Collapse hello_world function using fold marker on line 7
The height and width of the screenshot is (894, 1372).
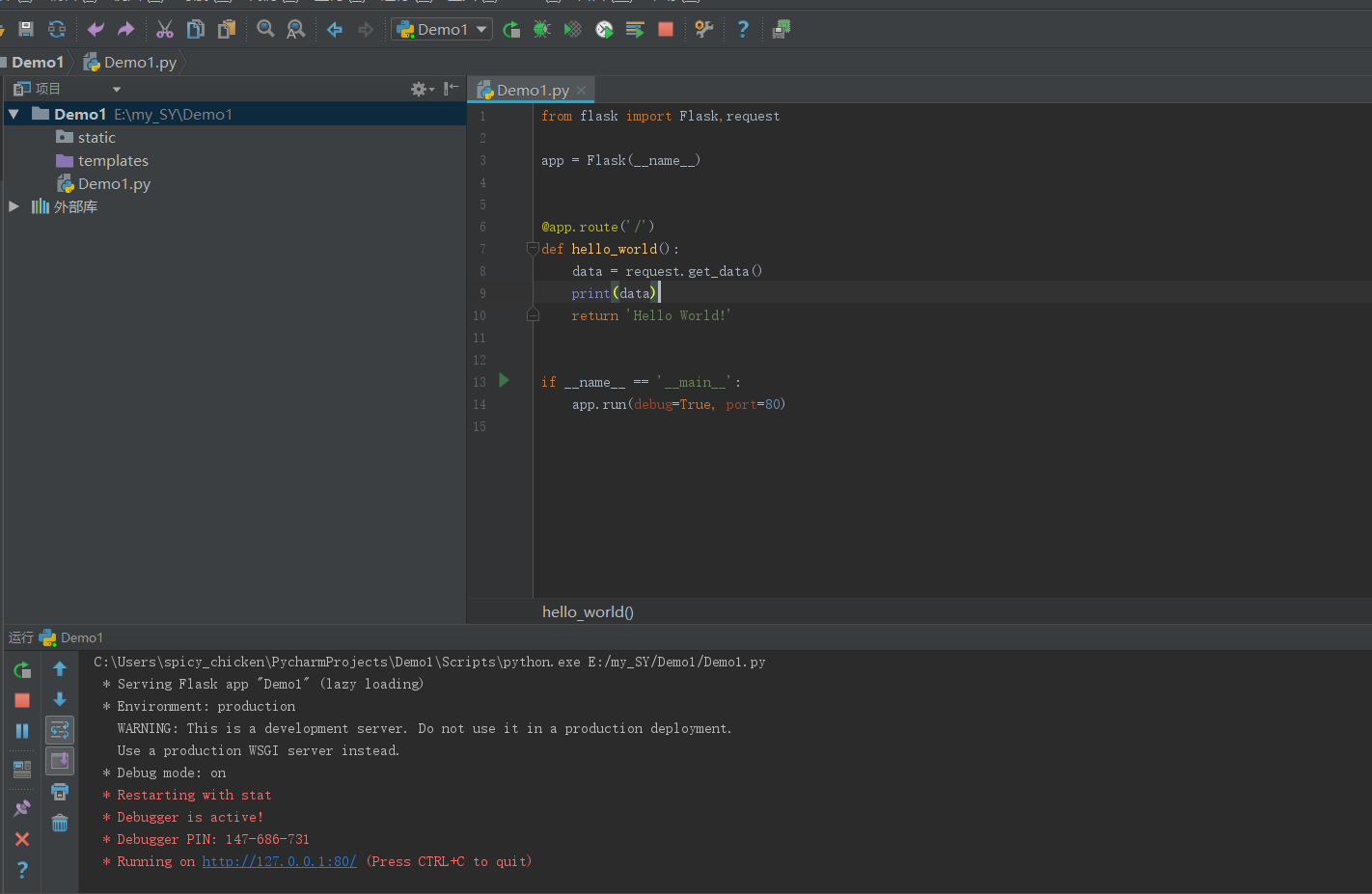533,249
